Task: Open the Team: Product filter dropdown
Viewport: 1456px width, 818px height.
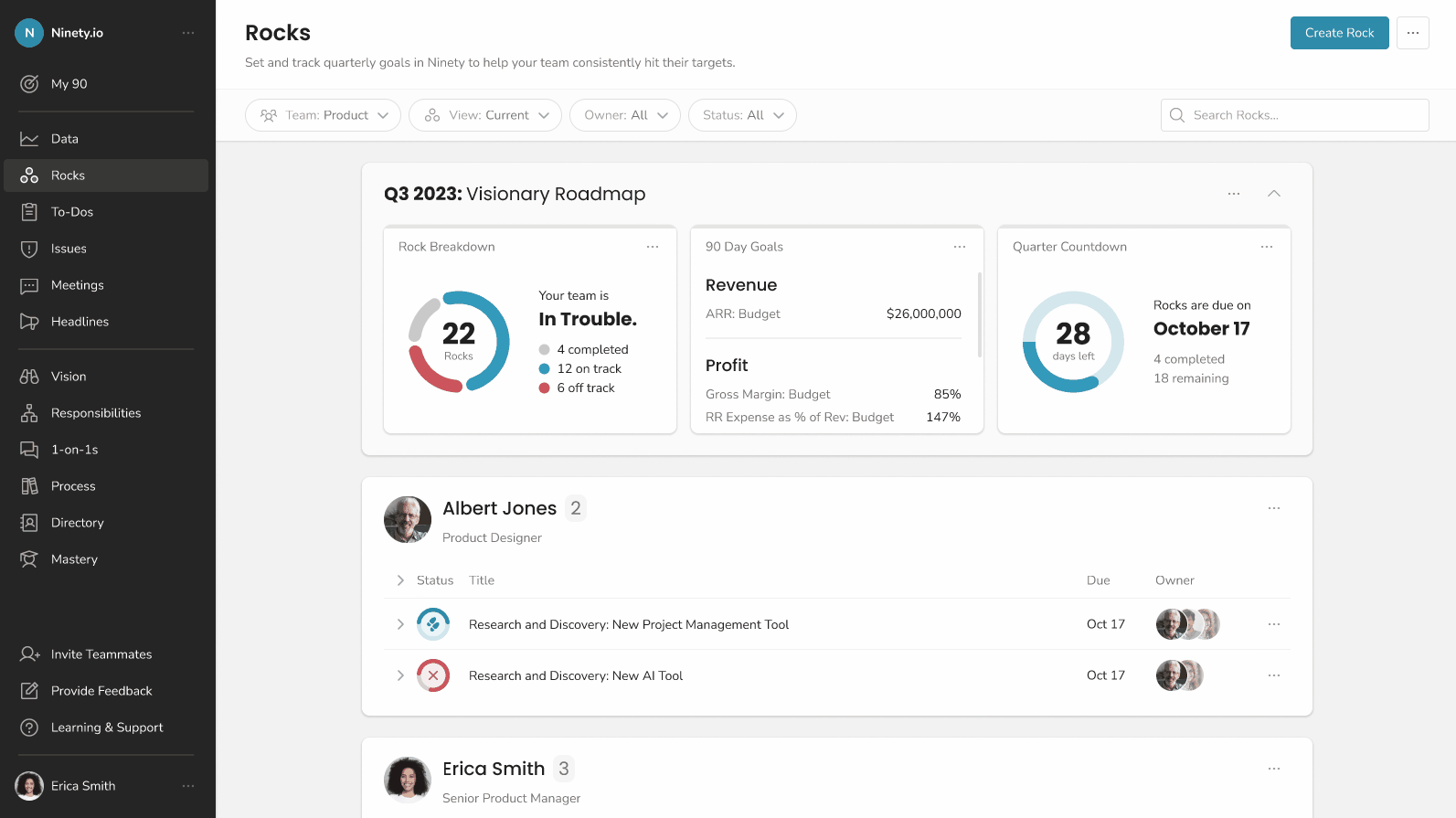Action: [x=323, y=115]
